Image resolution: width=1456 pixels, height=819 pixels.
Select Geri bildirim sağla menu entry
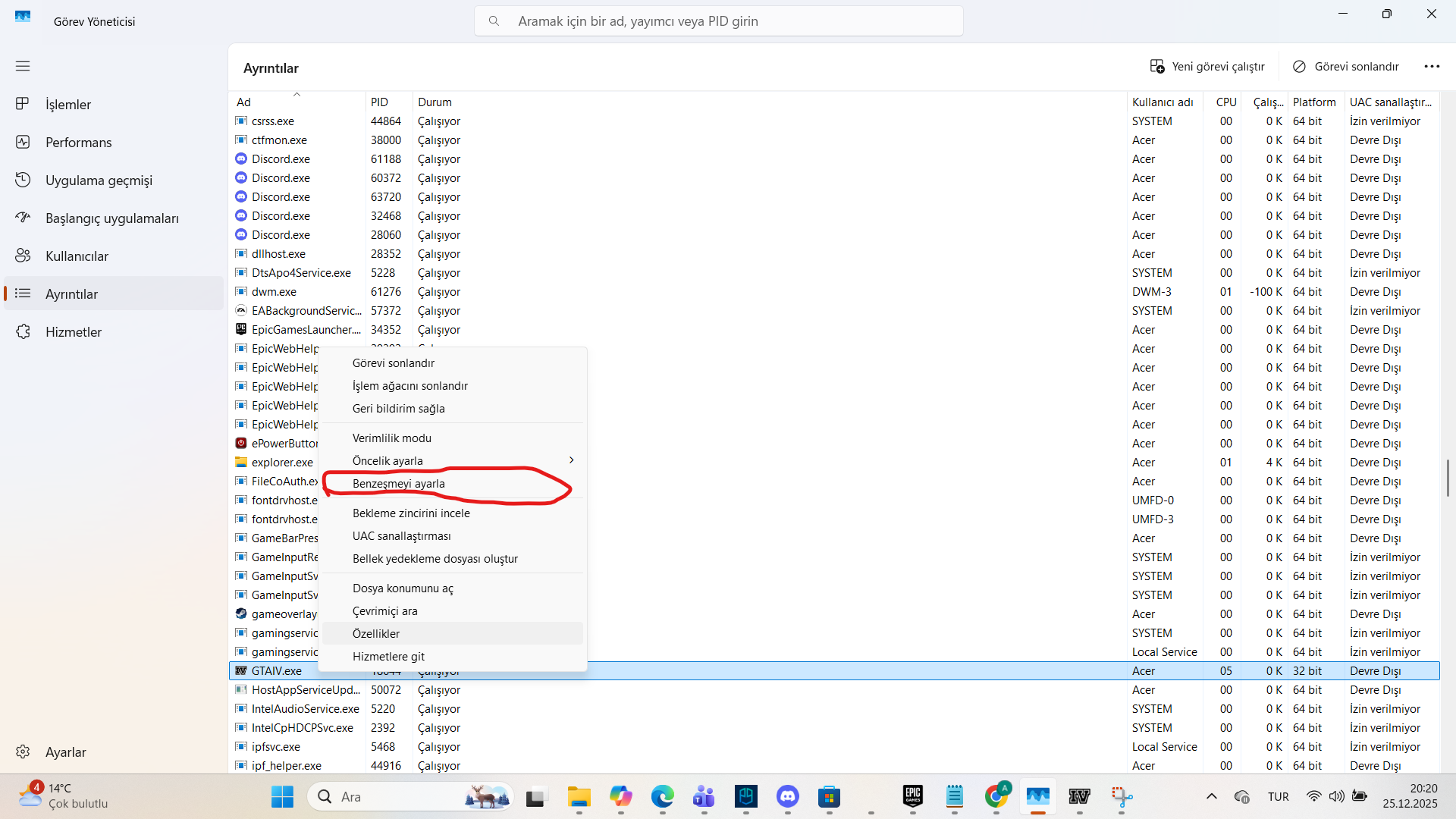click(453, 409)
